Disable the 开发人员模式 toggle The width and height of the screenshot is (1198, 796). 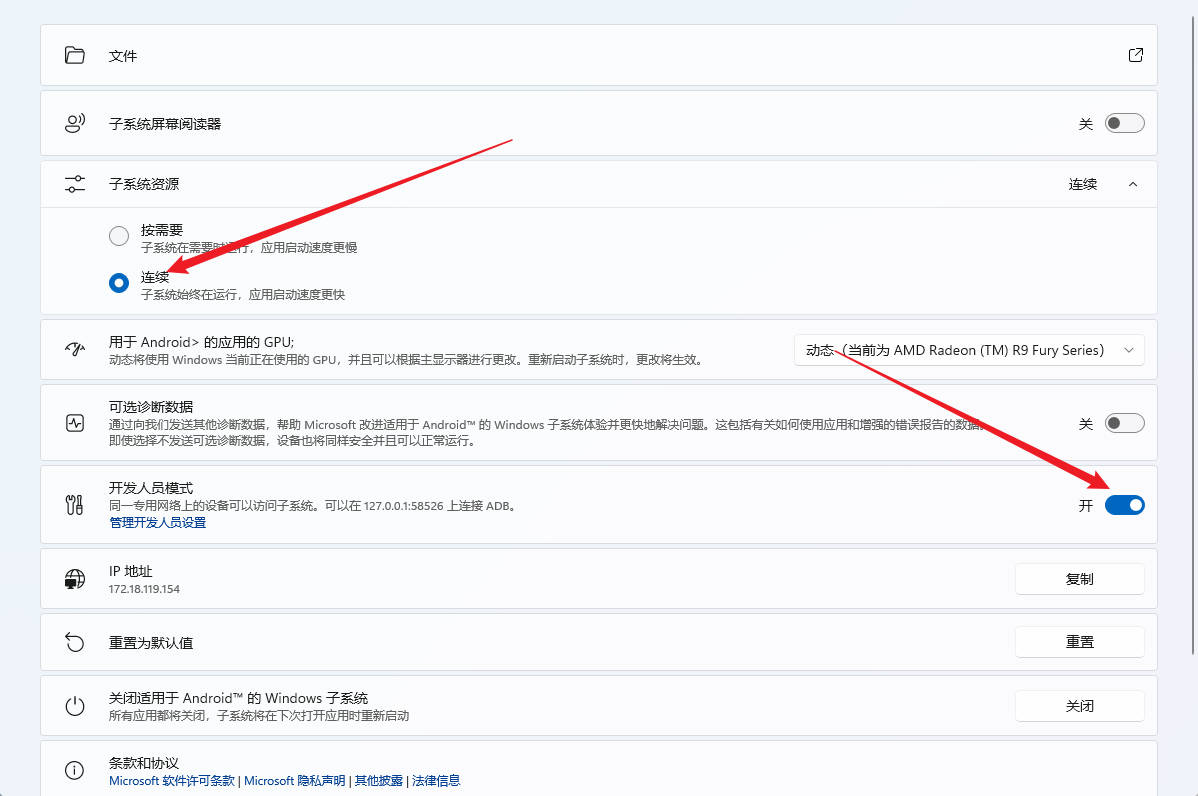pos(1124,505)
